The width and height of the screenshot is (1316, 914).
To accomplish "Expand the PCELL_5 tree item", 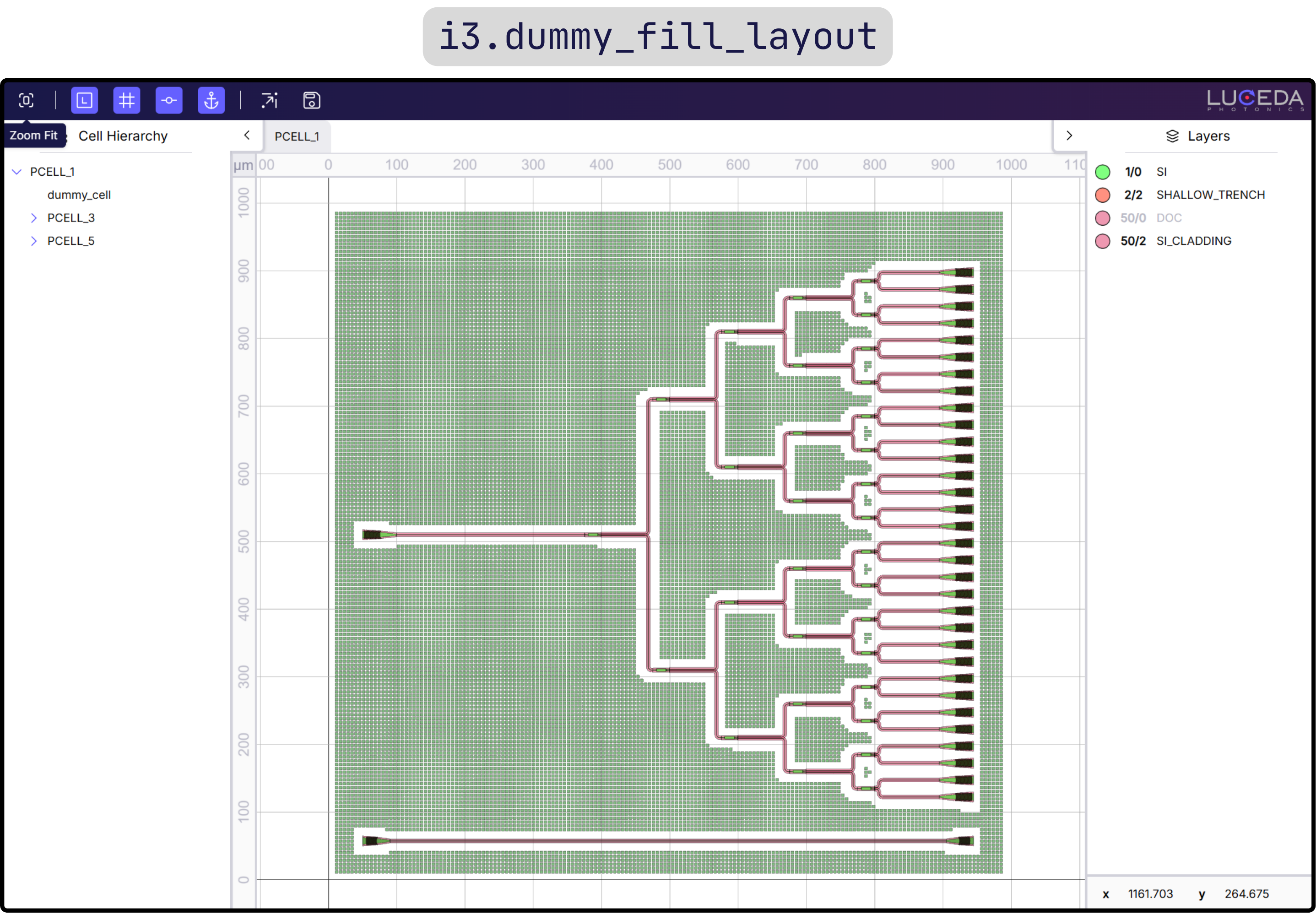I will (34, 241).
